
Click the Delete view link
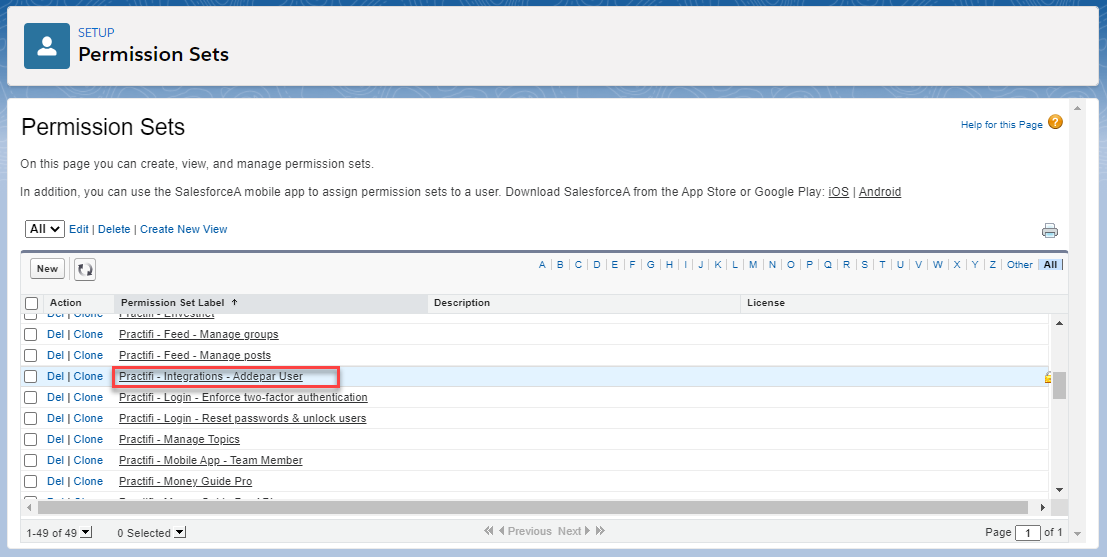tap(114, 229)
